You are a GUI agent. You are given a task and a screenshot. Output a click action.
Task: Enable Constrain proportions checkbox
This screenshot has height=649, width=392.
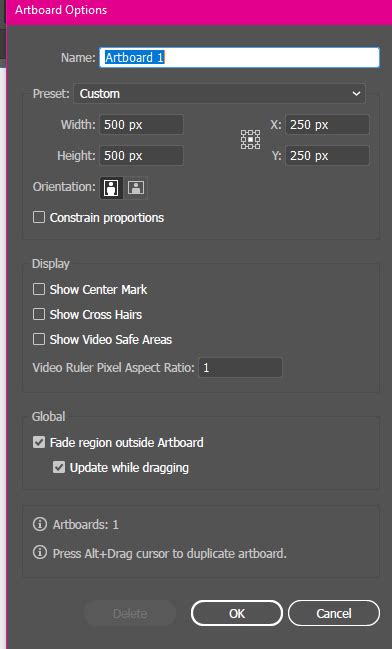click(x=39, y=217)
